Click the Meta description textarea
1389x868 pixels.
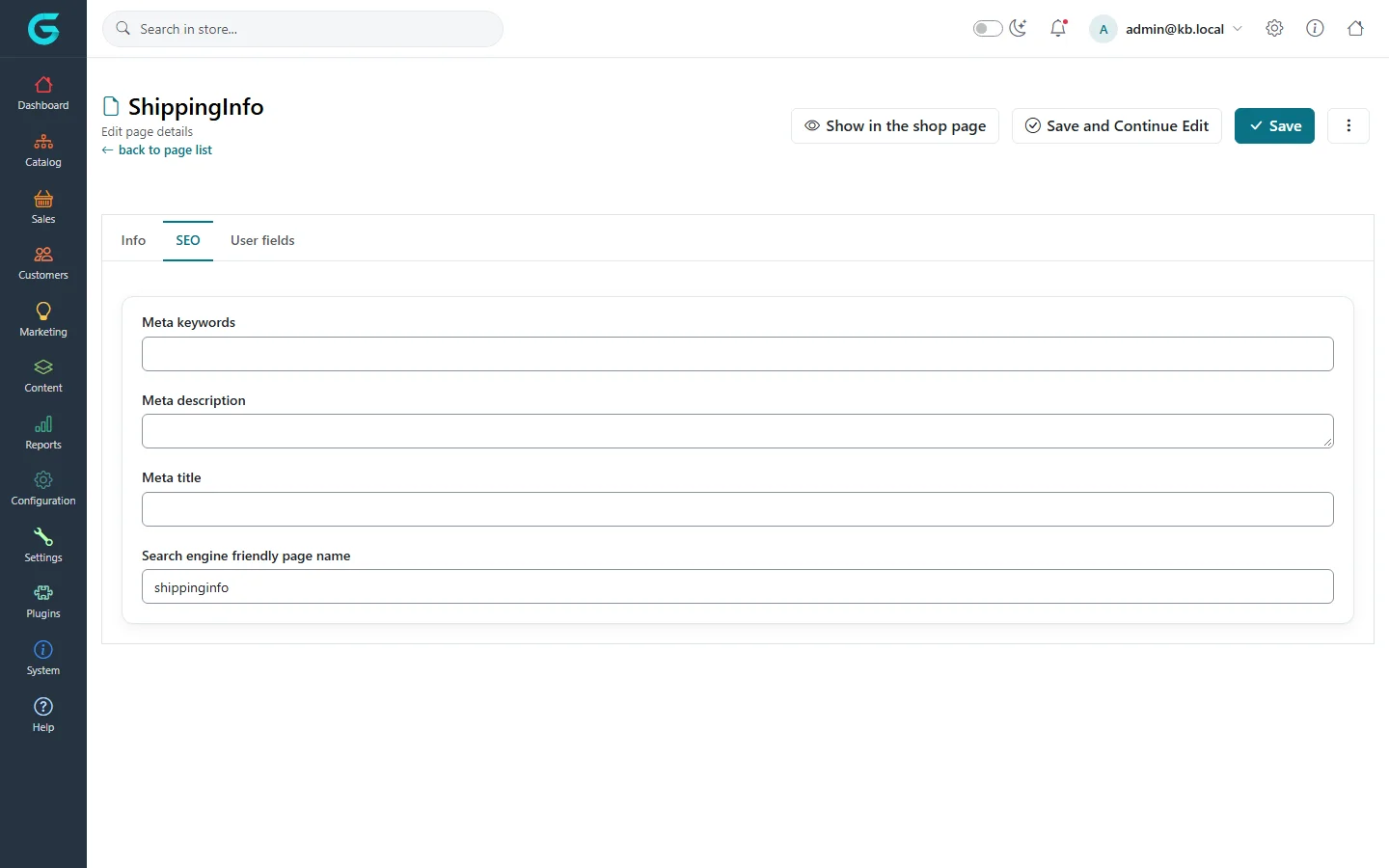(x=738, y=431)
